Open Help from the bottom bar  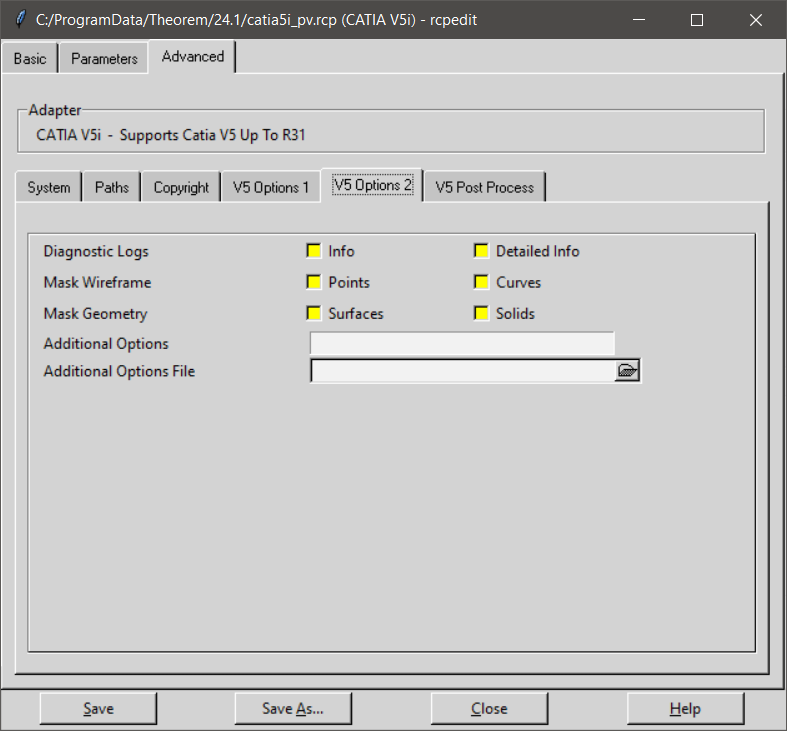(685, 708)
